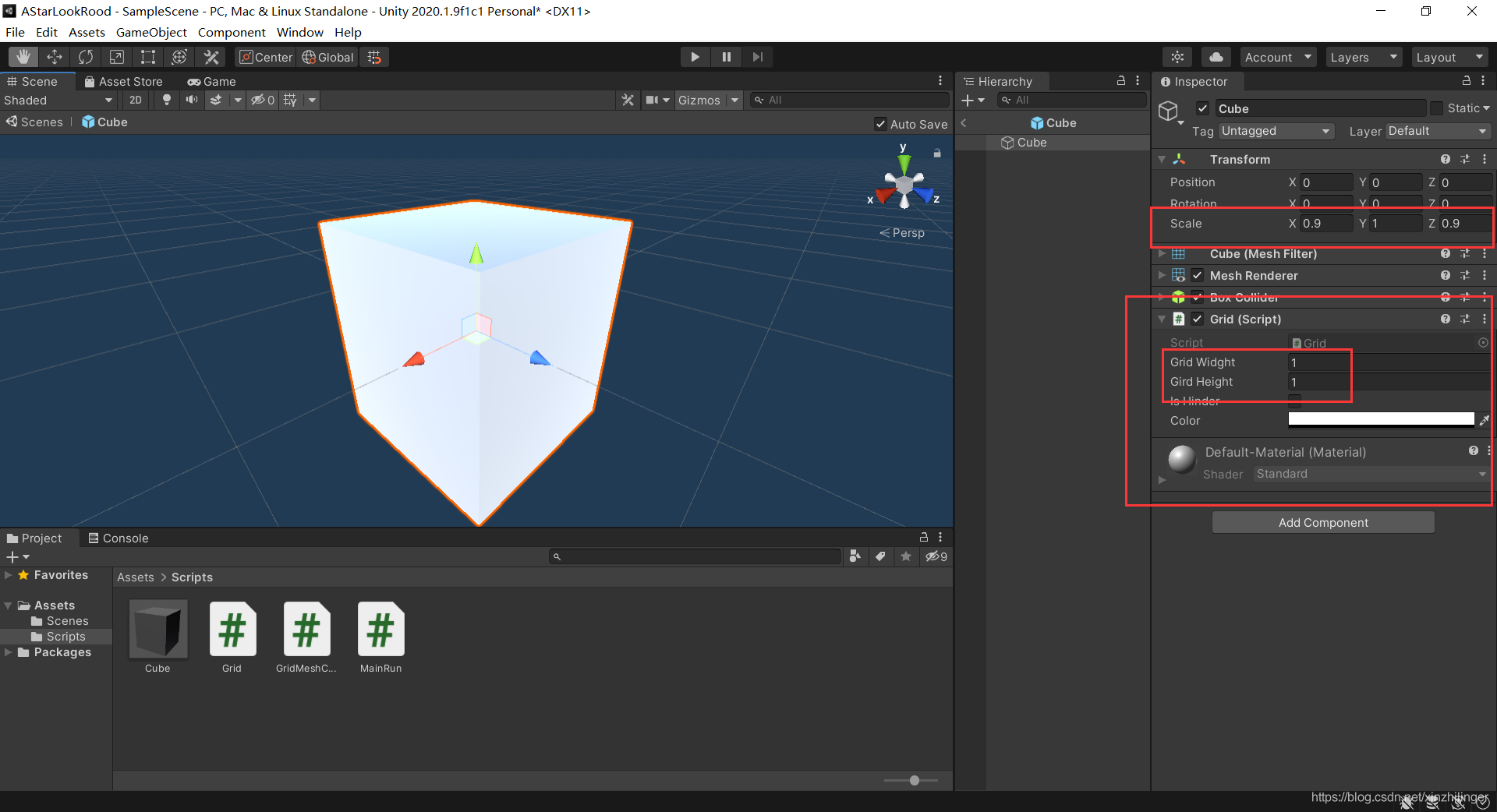
Task: Click the Play button
Action: point(695,57)
